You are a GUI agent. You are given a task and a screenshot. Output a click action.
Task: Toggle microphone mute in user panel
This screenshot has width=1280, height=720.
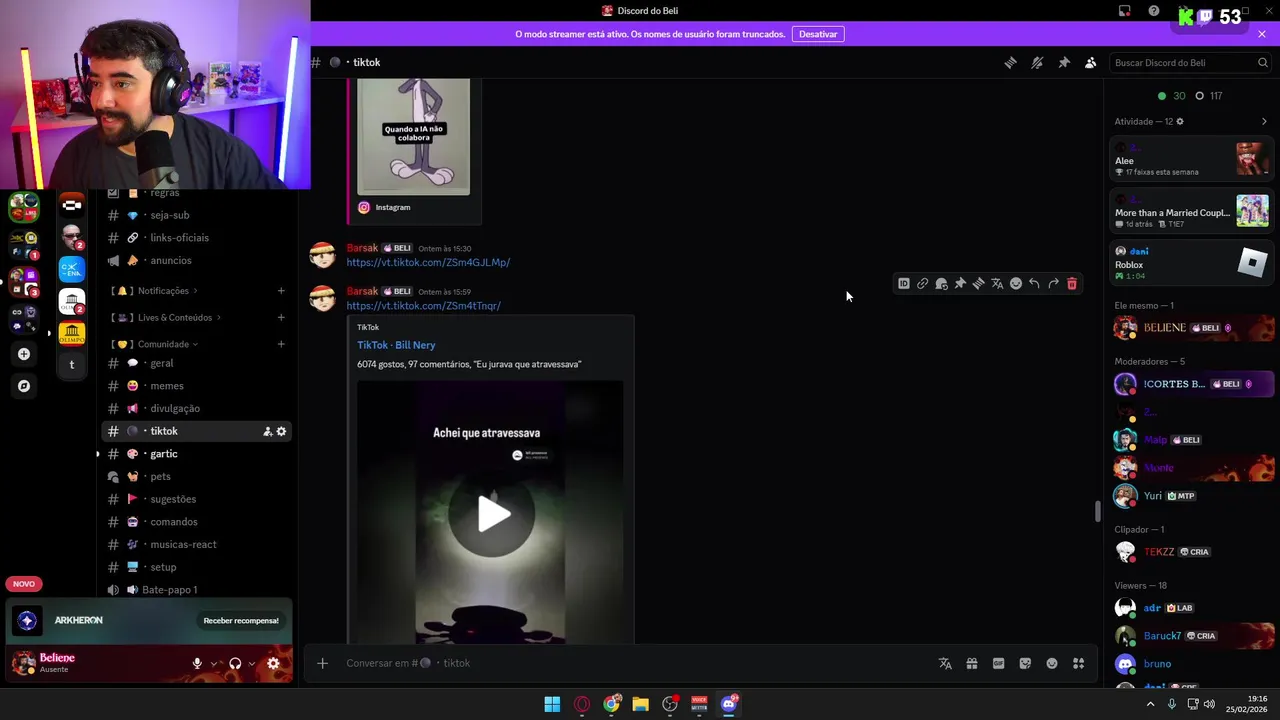[197, 663]
